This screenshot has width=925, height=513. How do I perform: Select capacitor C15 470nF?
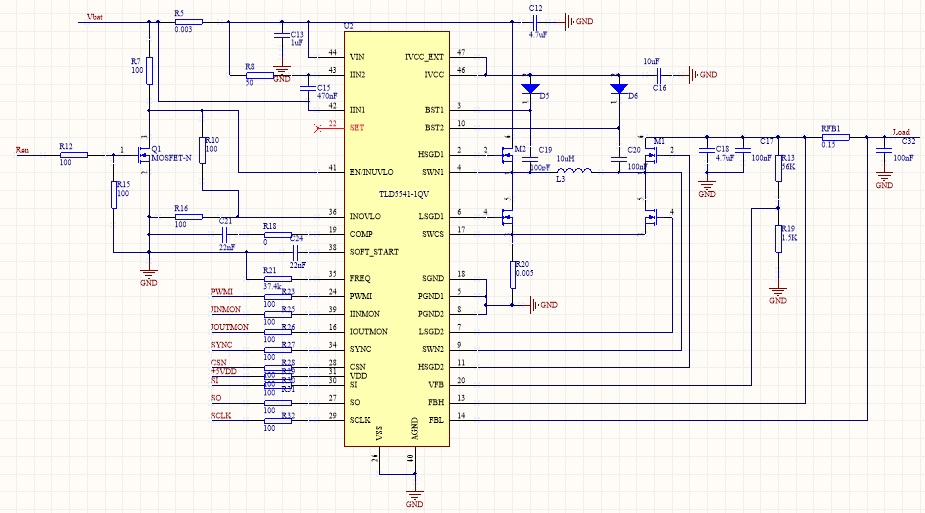(308, 88)
